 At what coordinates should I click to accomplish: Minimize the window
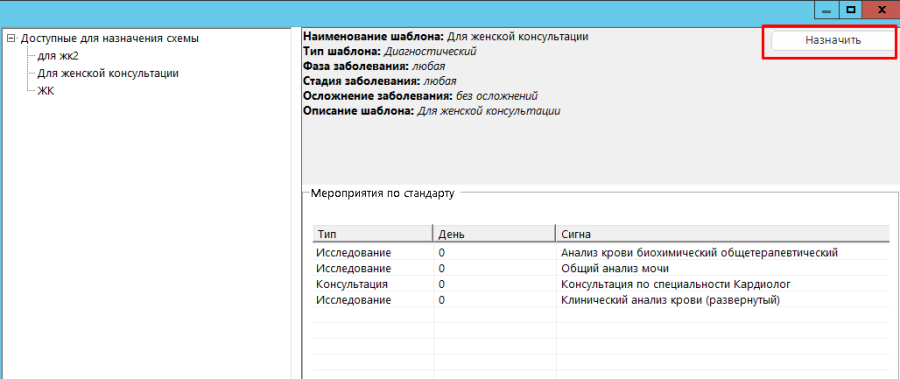(x=827, y=10)
